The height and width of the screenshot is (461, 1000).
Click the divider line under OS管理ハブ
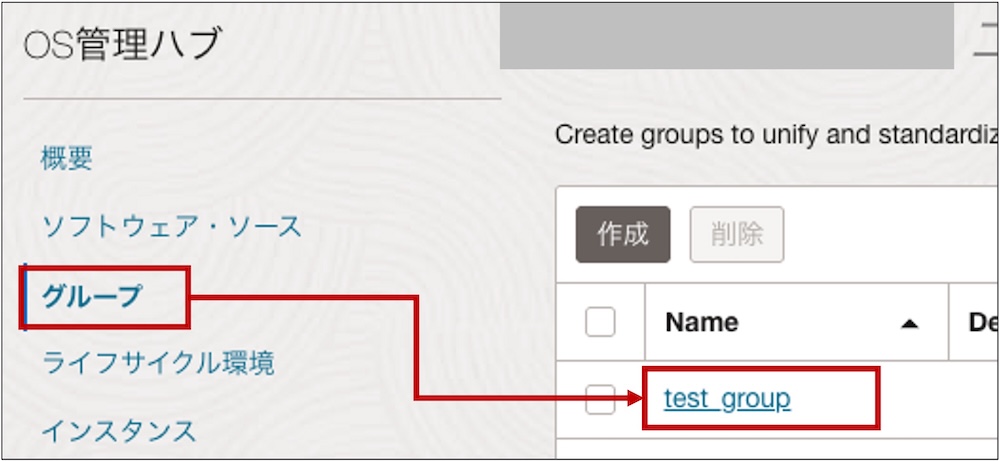tap(260, 99)
